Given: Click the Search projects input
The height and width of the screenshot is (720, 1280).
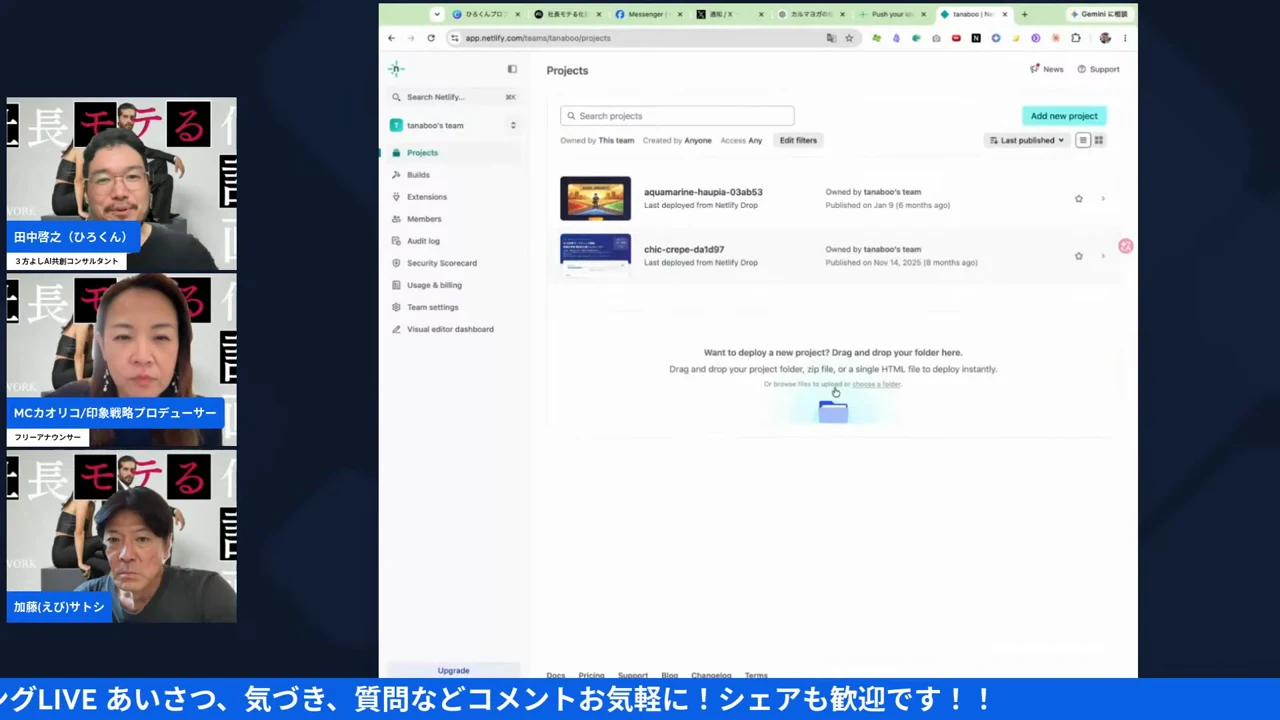Looking at the screenshot, I should [677, 116].
